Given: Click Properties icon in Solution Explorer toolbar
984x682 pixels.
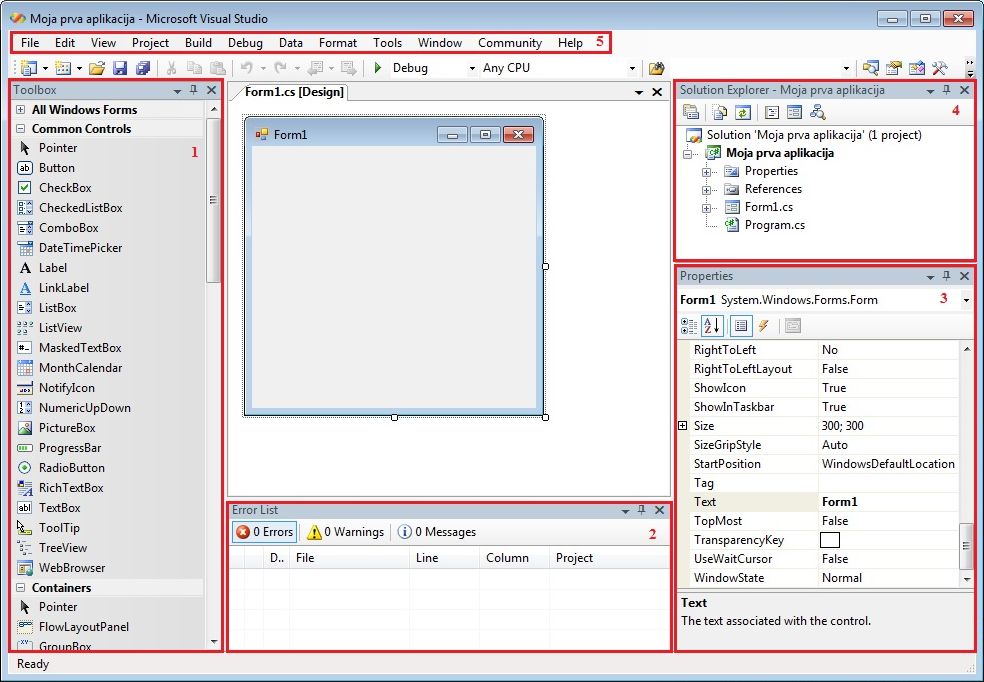Looking at the screenshot, I should pyautogui.click(x=691, y=112).
